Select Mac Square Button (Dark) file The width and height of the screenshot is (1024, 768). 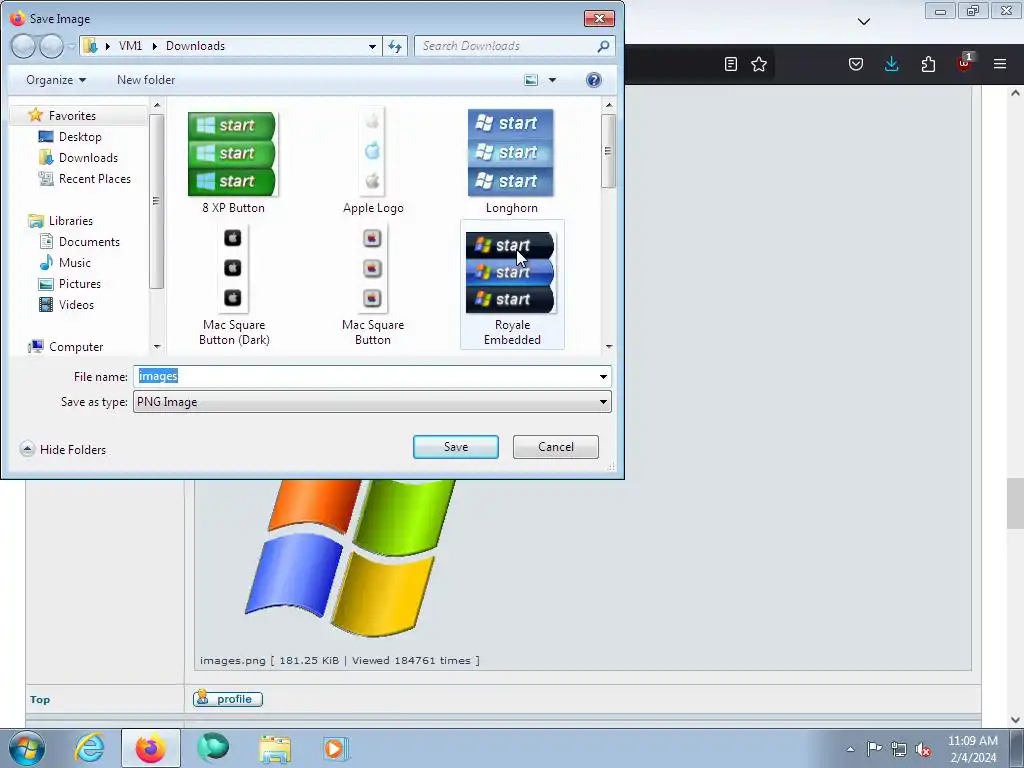pyautogui.click(x=234, y=285)
